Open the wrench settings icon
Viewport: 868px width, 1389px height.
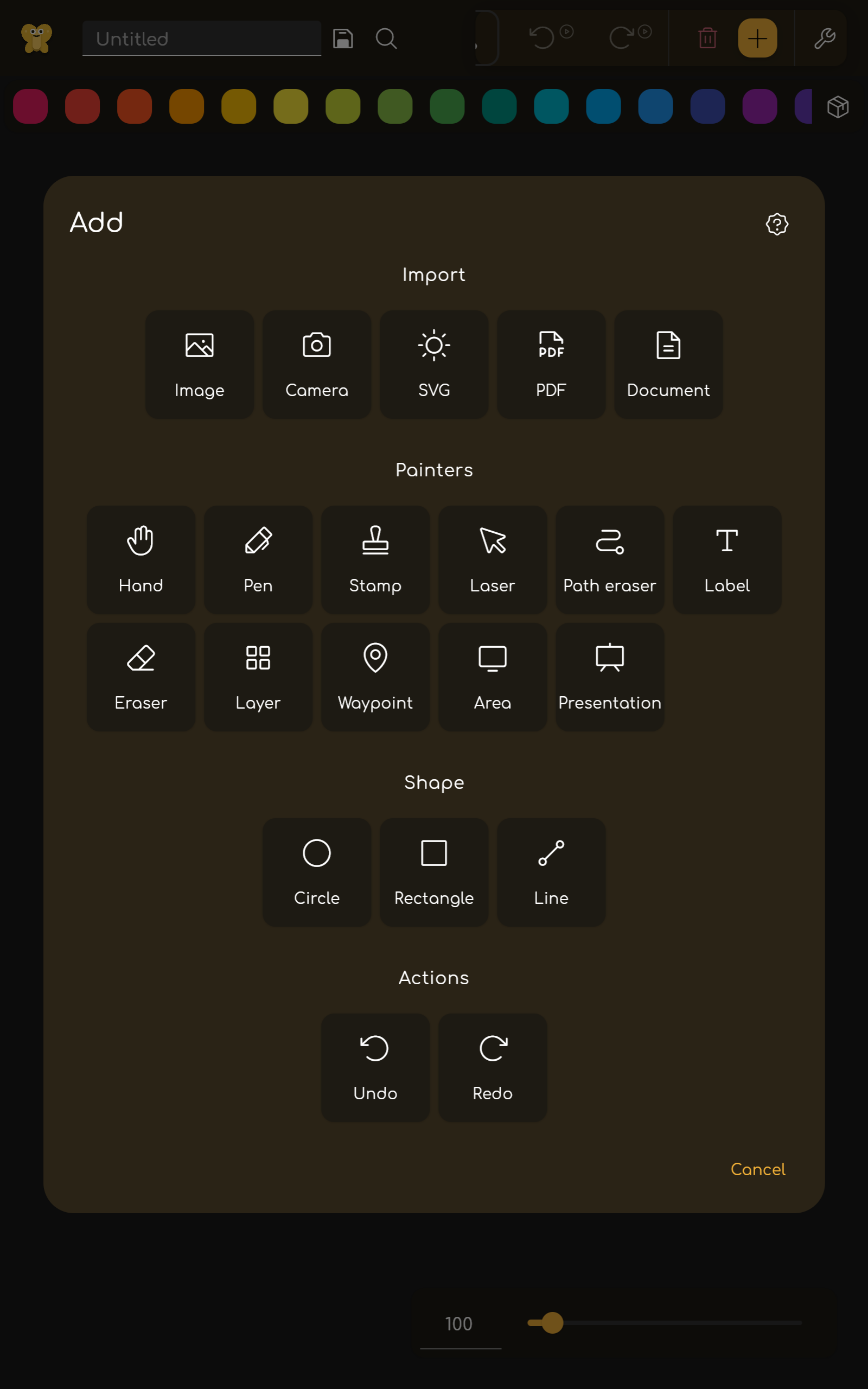point(824,39)
